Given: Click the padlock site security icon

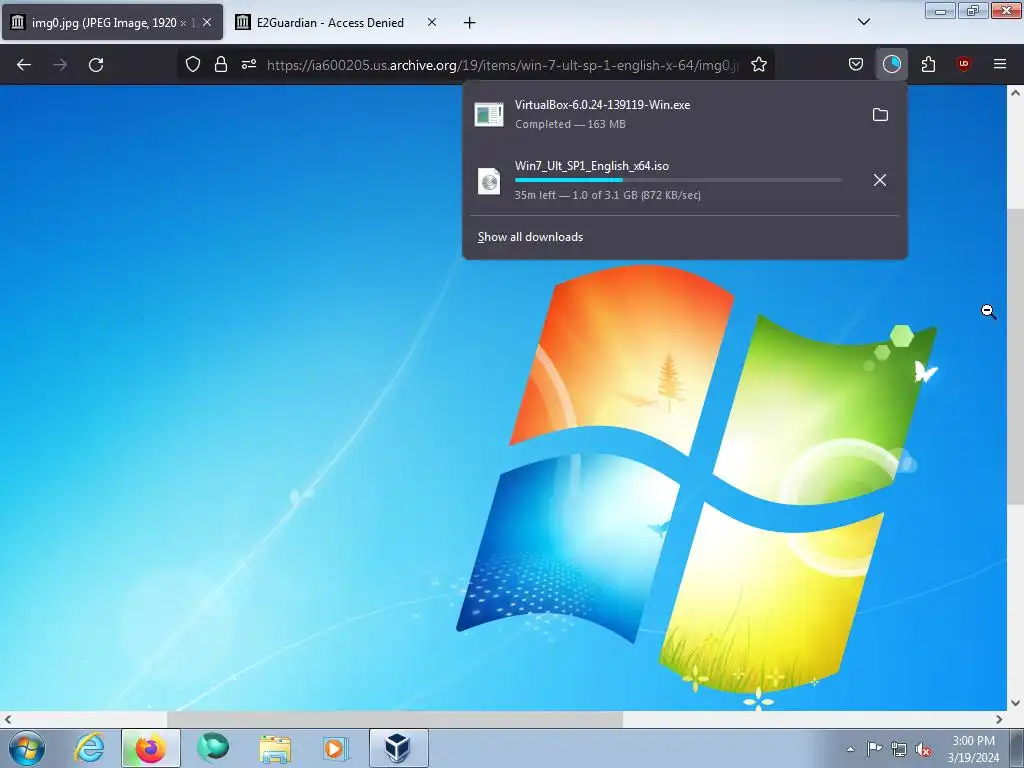Looking at the screenshot, I should coord(221,64).
